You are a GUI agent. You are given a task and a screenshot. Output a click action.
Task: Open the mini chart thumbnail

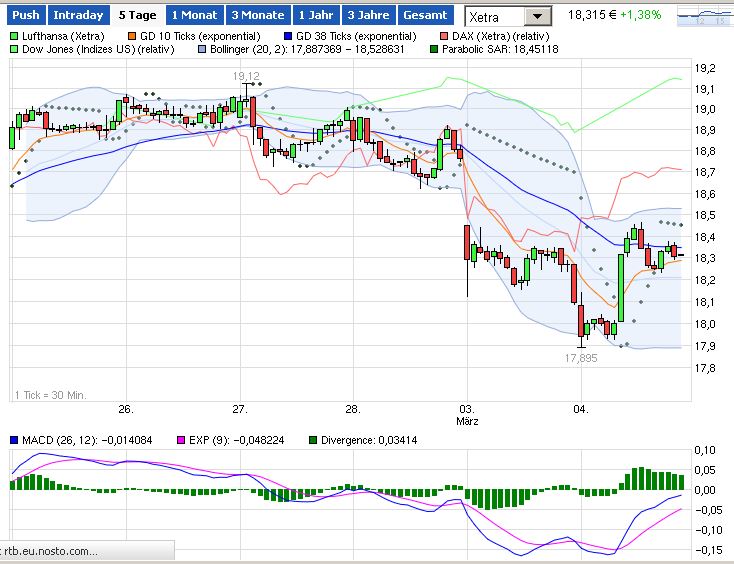pos(705,17)
